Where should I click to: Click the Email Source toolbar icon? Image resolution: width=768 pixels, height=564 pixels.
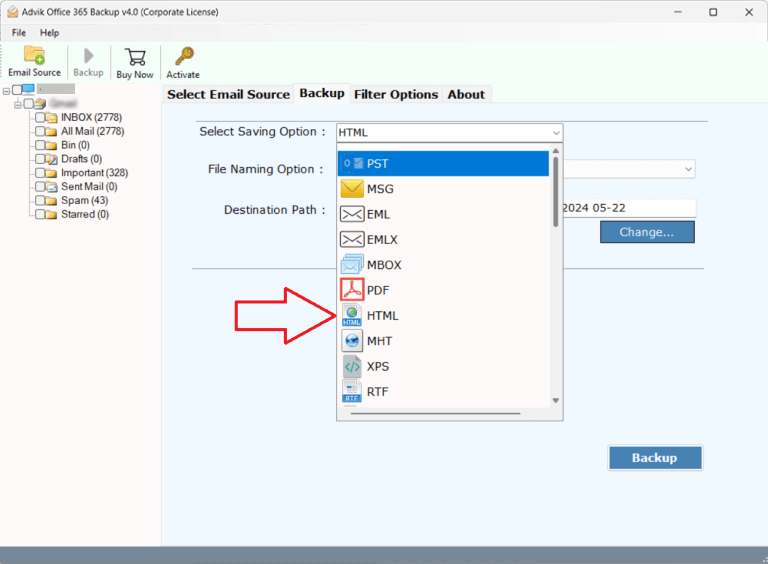[34, 55]
